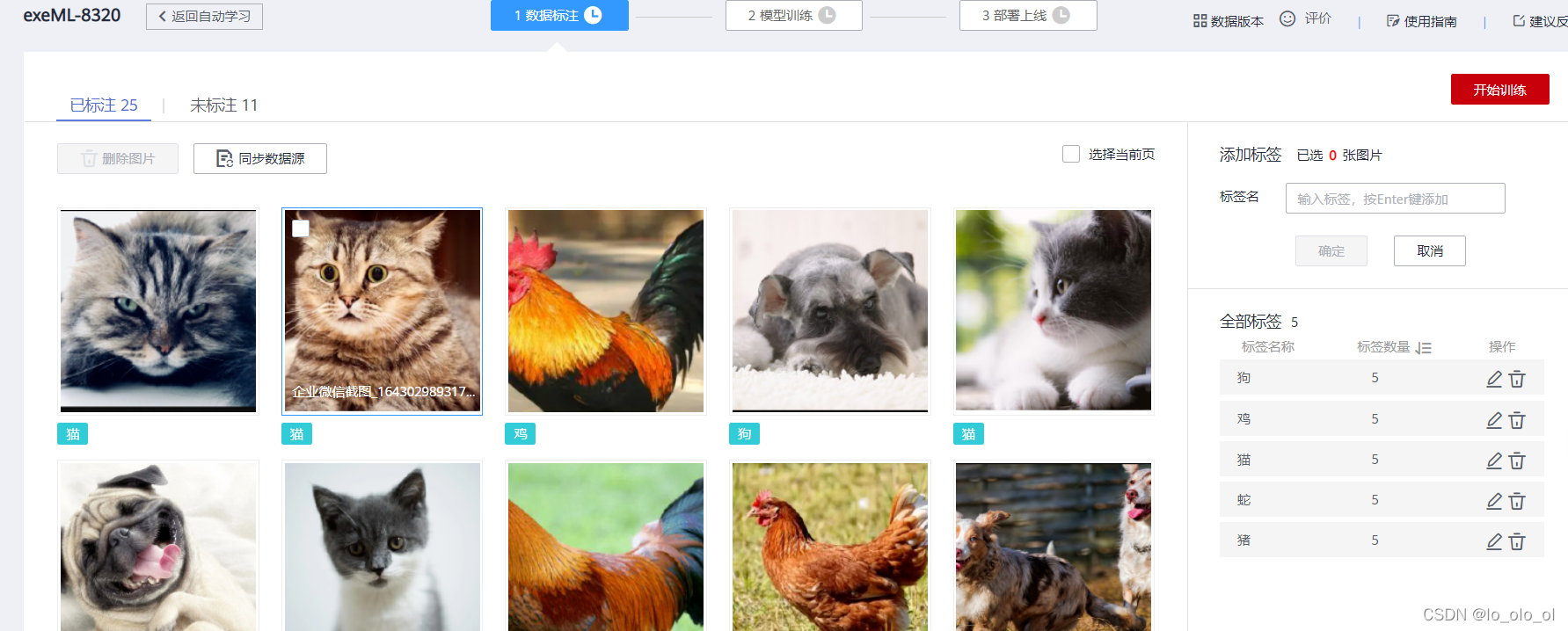Switch to the 已标注 25 tab

tap(104, 105)
